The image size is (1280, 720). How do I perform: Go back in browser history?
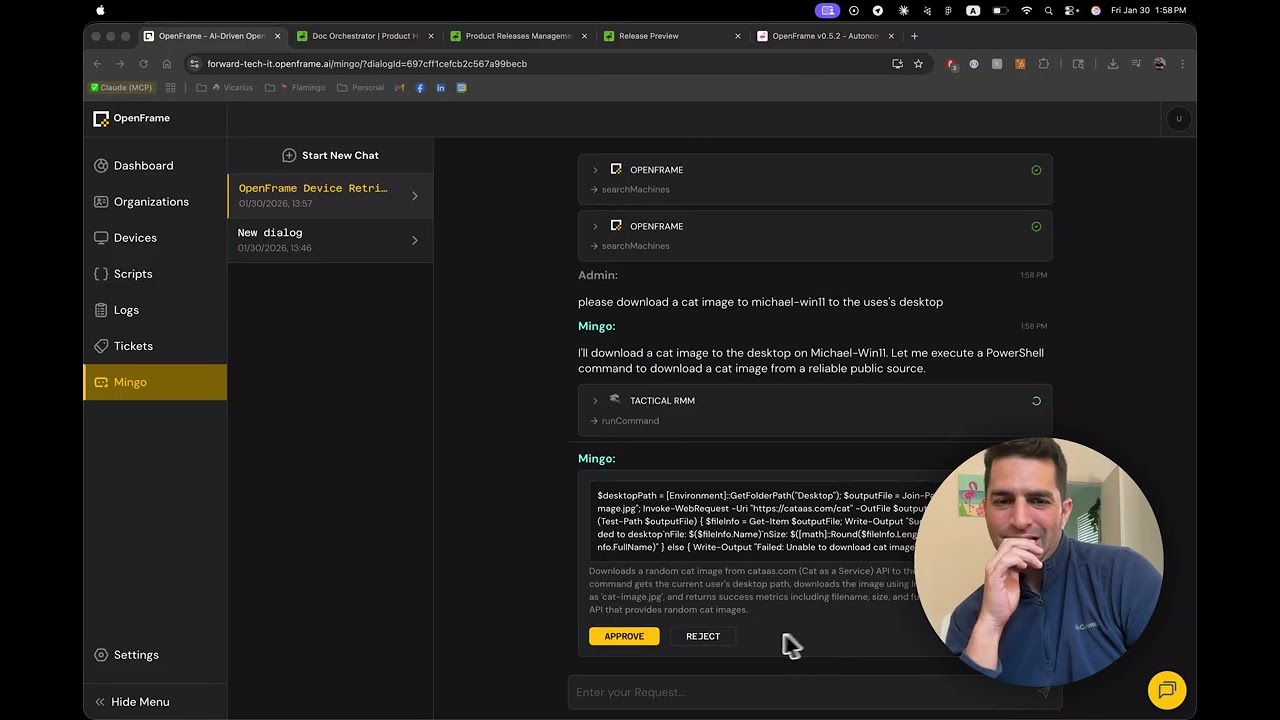[x=98, y=64]
